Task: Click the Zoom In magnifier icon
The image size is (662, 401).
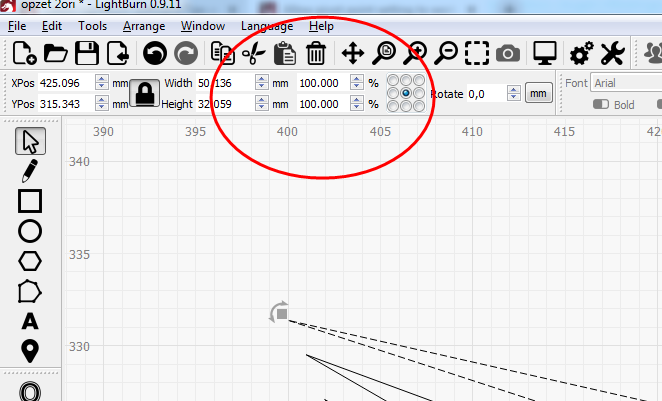Action: point(414,53)
